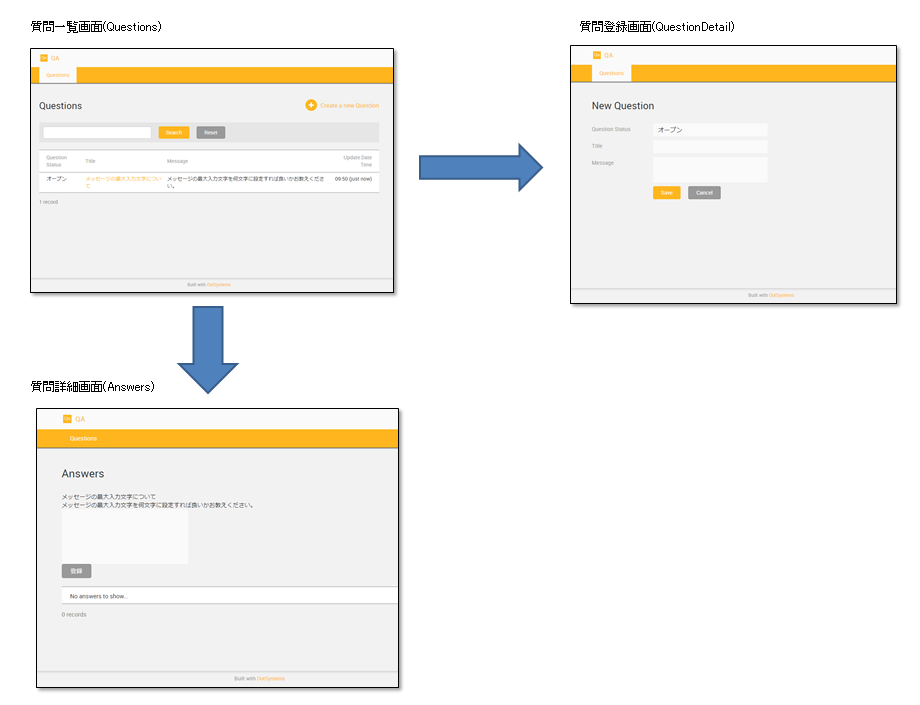Click the Title column header
920x705 pixels.
[x=90, y=161]
